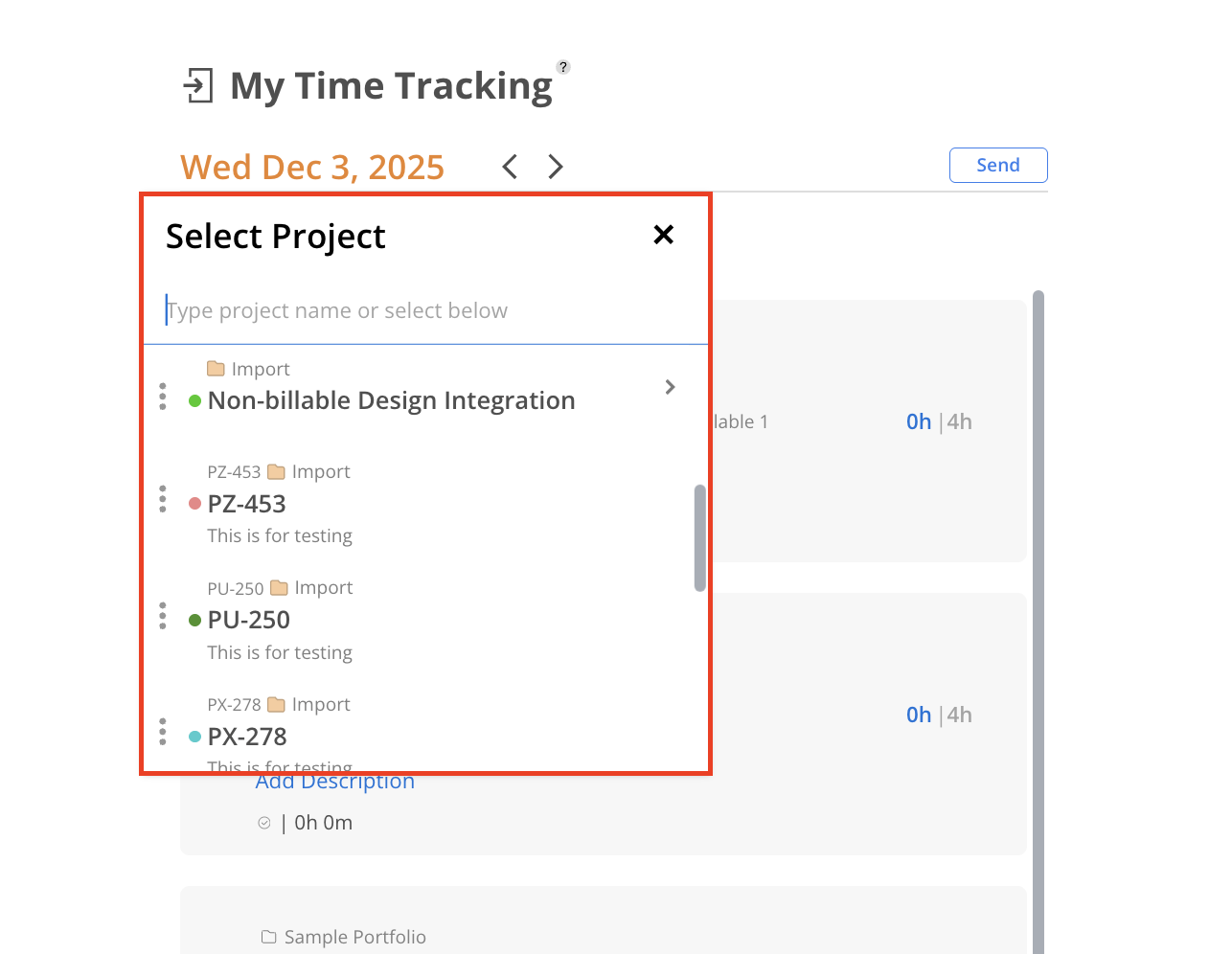Open options for Non-billable Design Integration
This screenshot has height=954, width=1232.
click(163, 397)
